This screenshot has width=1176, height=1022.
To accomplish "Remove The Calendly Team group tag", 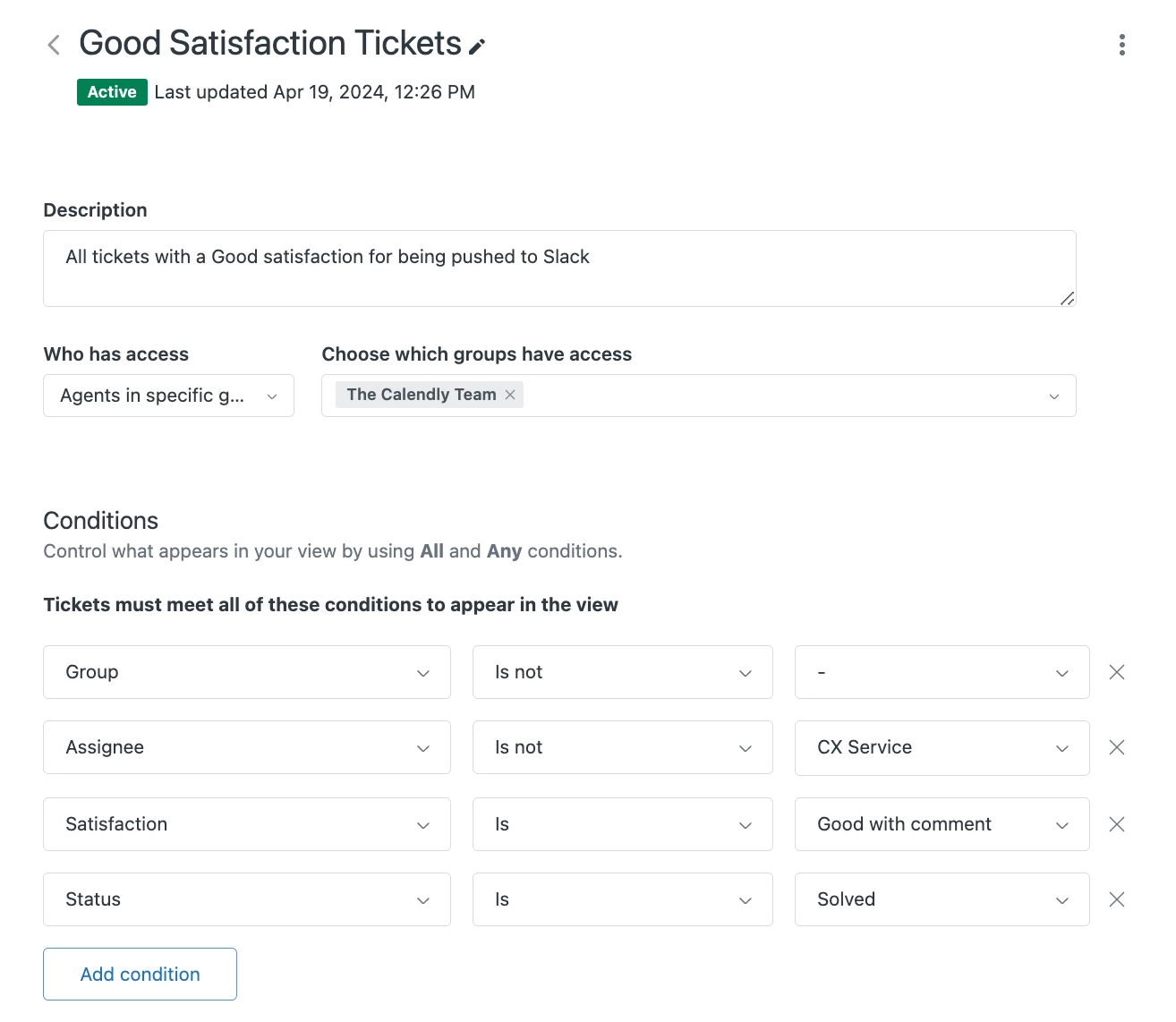I will pyautogui.click(x=510, y=395).
